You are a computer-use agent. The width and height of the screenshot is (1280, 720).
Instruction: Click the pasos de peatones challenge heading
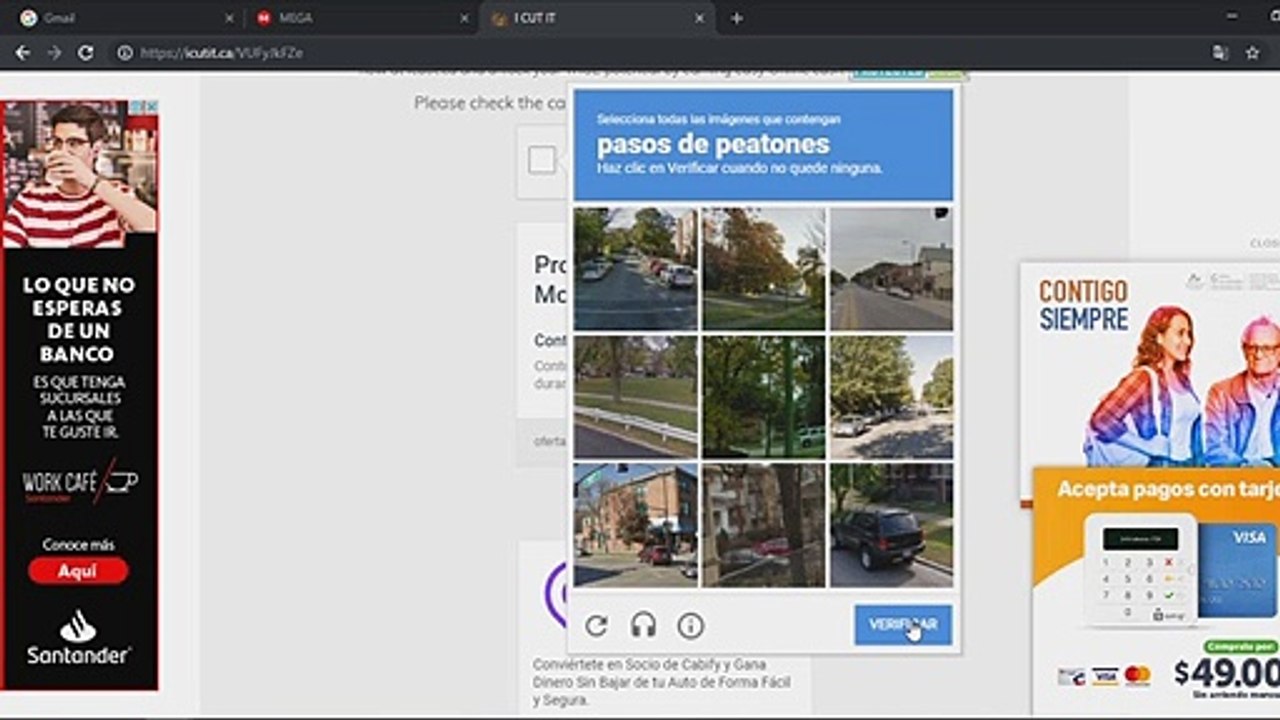(x=712, y=144)
